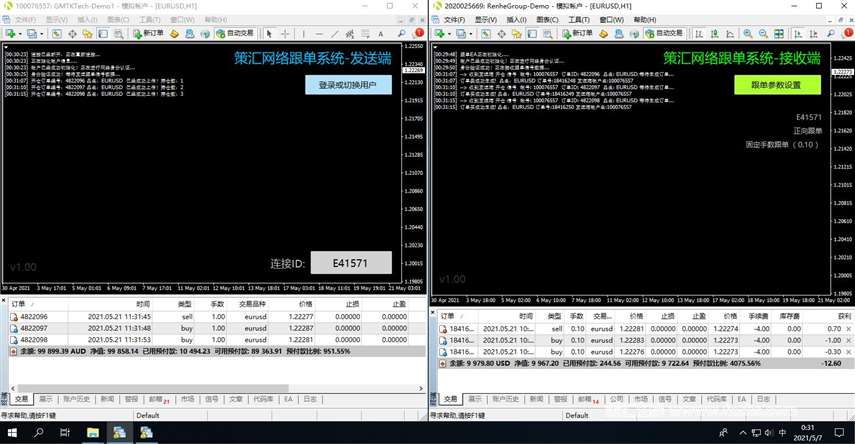Open the profiles dropdown arrow in left window
The height and width of the screenshot is (444, 855).
(x=41, y=34)
